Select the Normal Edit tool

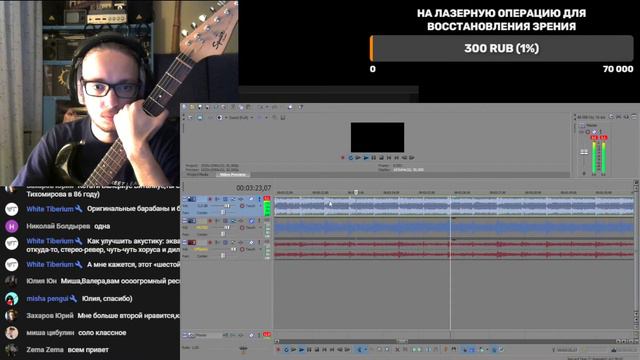[360, 349]
